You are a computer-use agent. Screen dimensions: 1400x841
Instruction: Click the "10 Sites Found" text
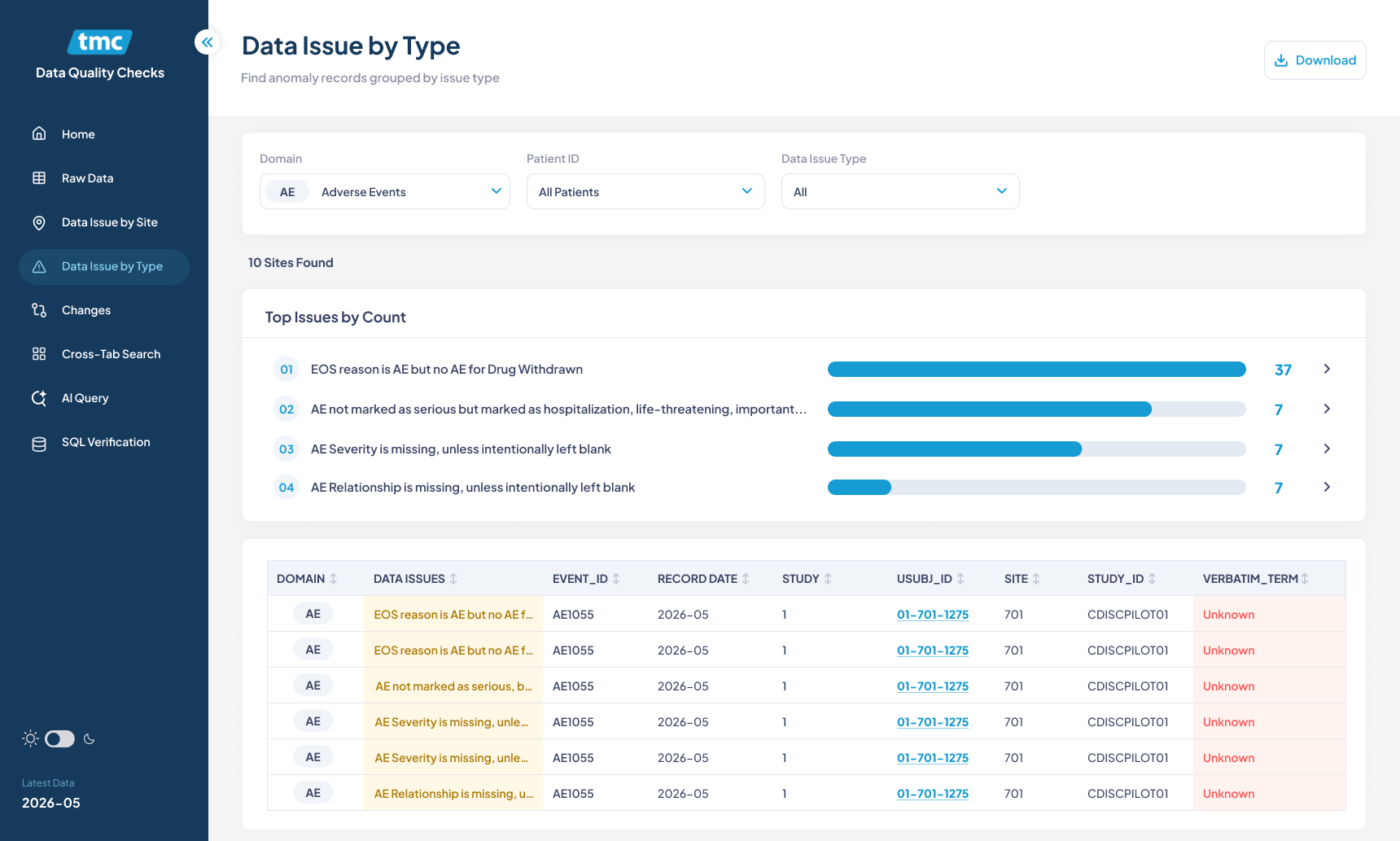tap(291, 262)
